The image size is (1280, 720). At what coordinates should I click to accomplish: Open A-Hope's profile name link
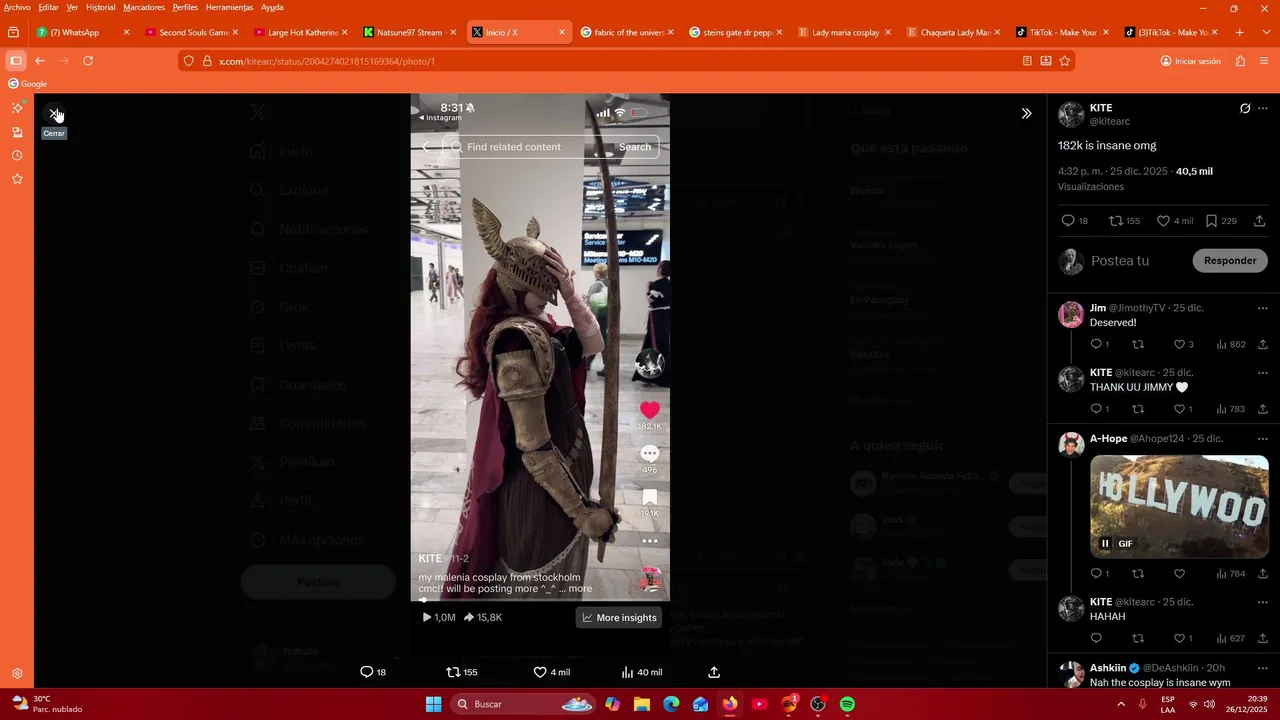(x=1108, y=438)
